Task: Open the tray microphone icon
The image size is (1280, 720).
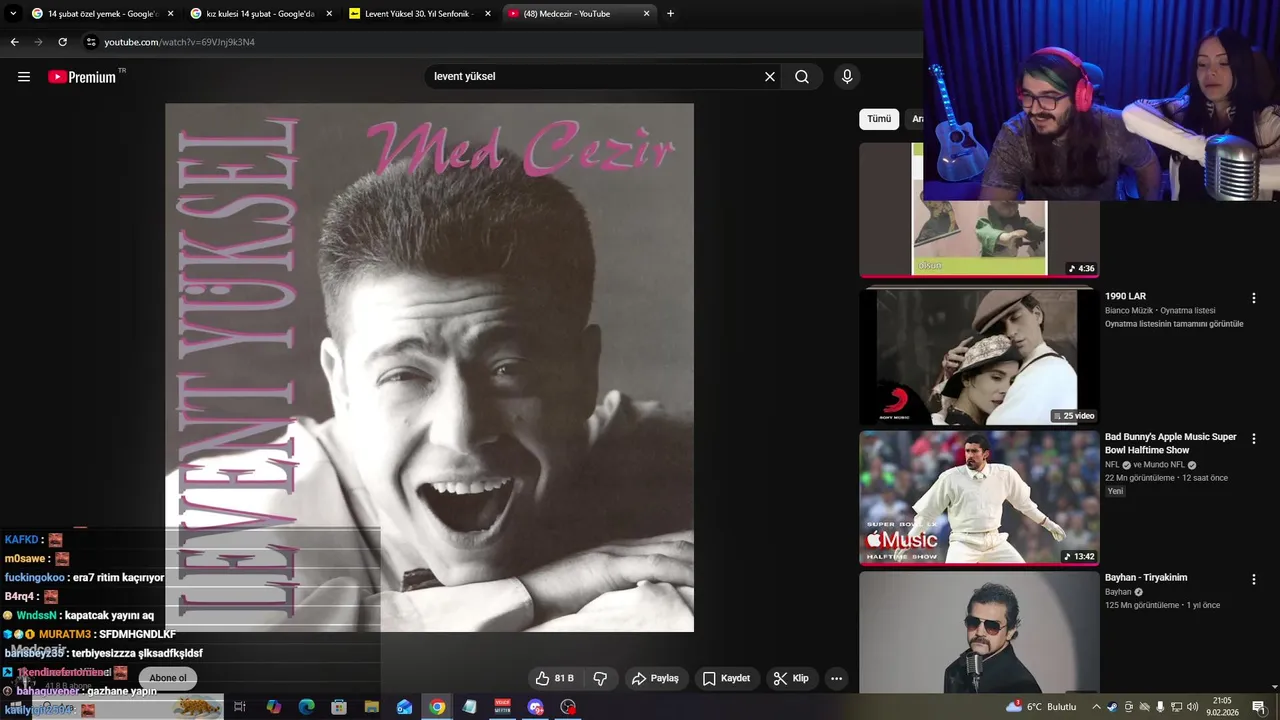Action: 1160,707
